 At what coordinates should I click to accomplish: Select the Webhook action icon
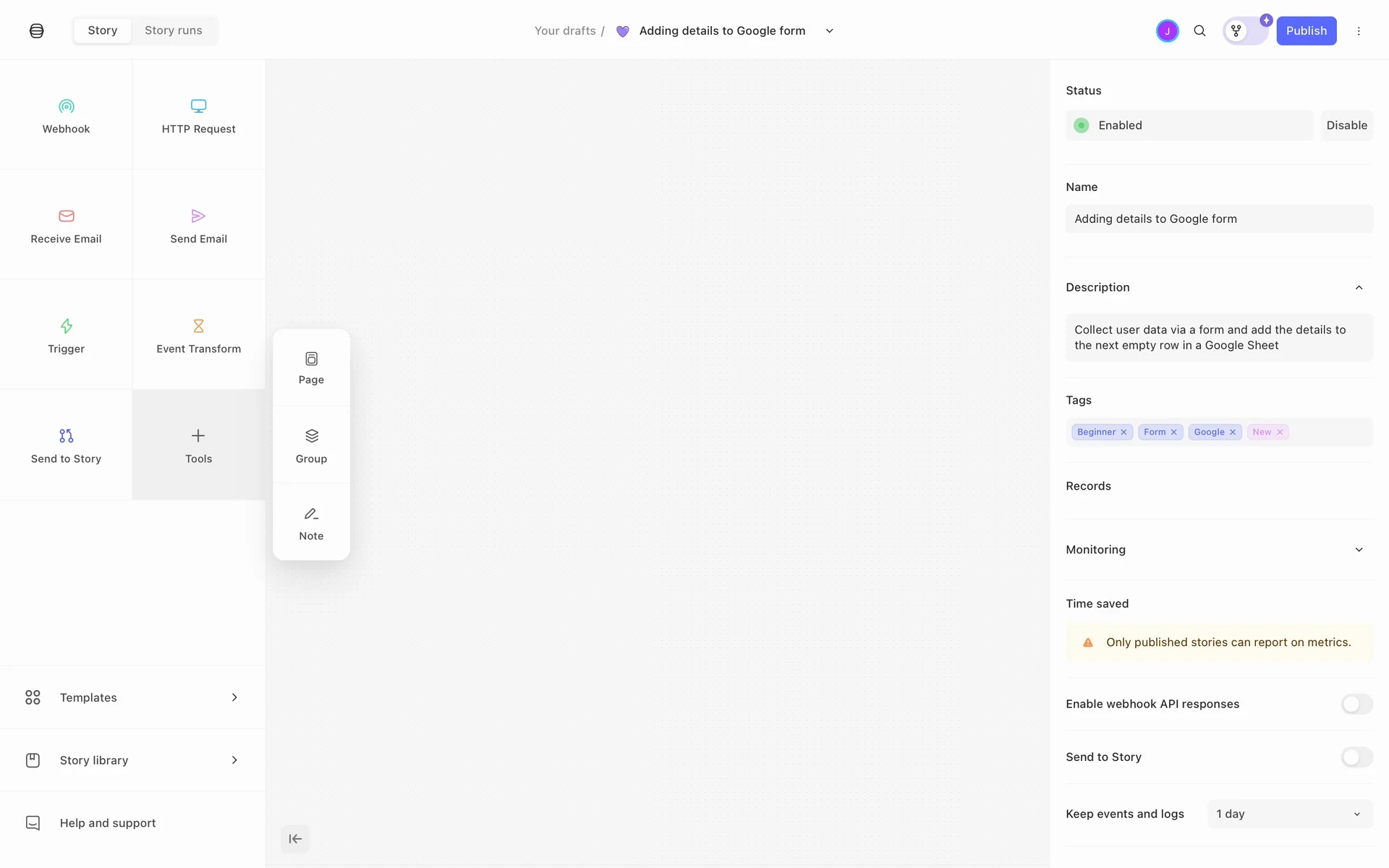coord(66,106)
